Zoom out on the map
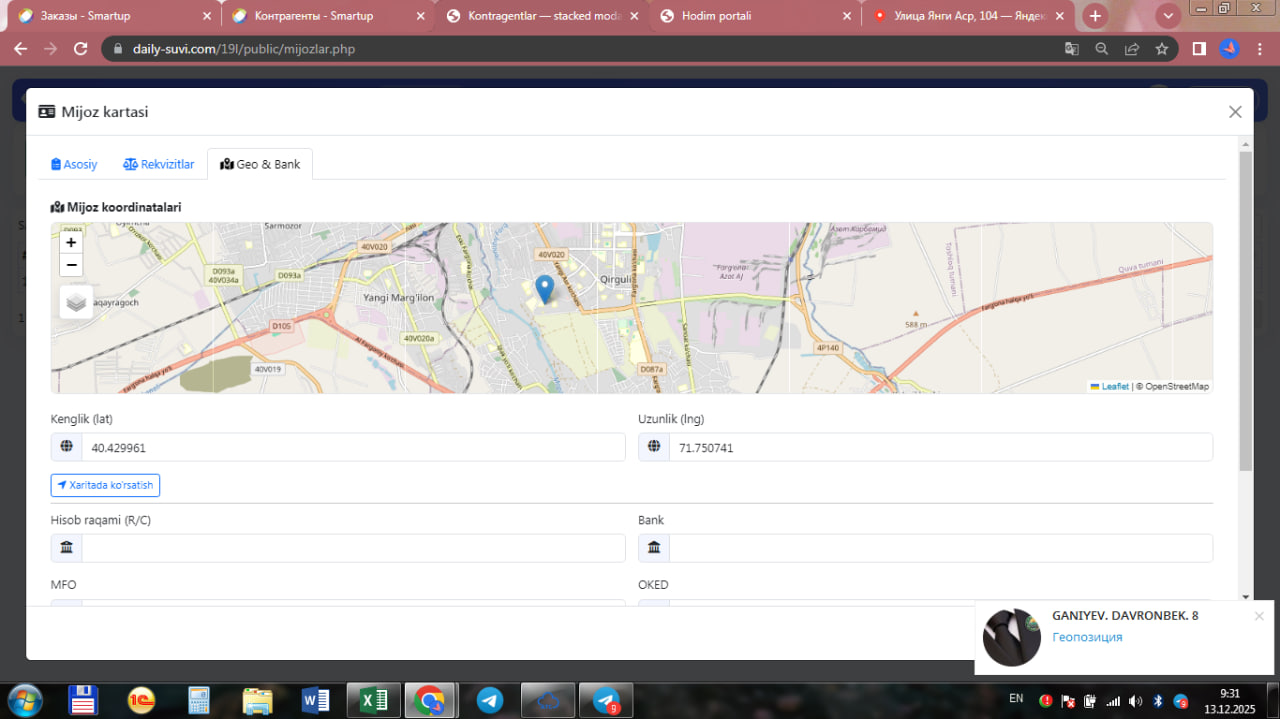Screen dimensions: 1280x719 tap(71, 265)
